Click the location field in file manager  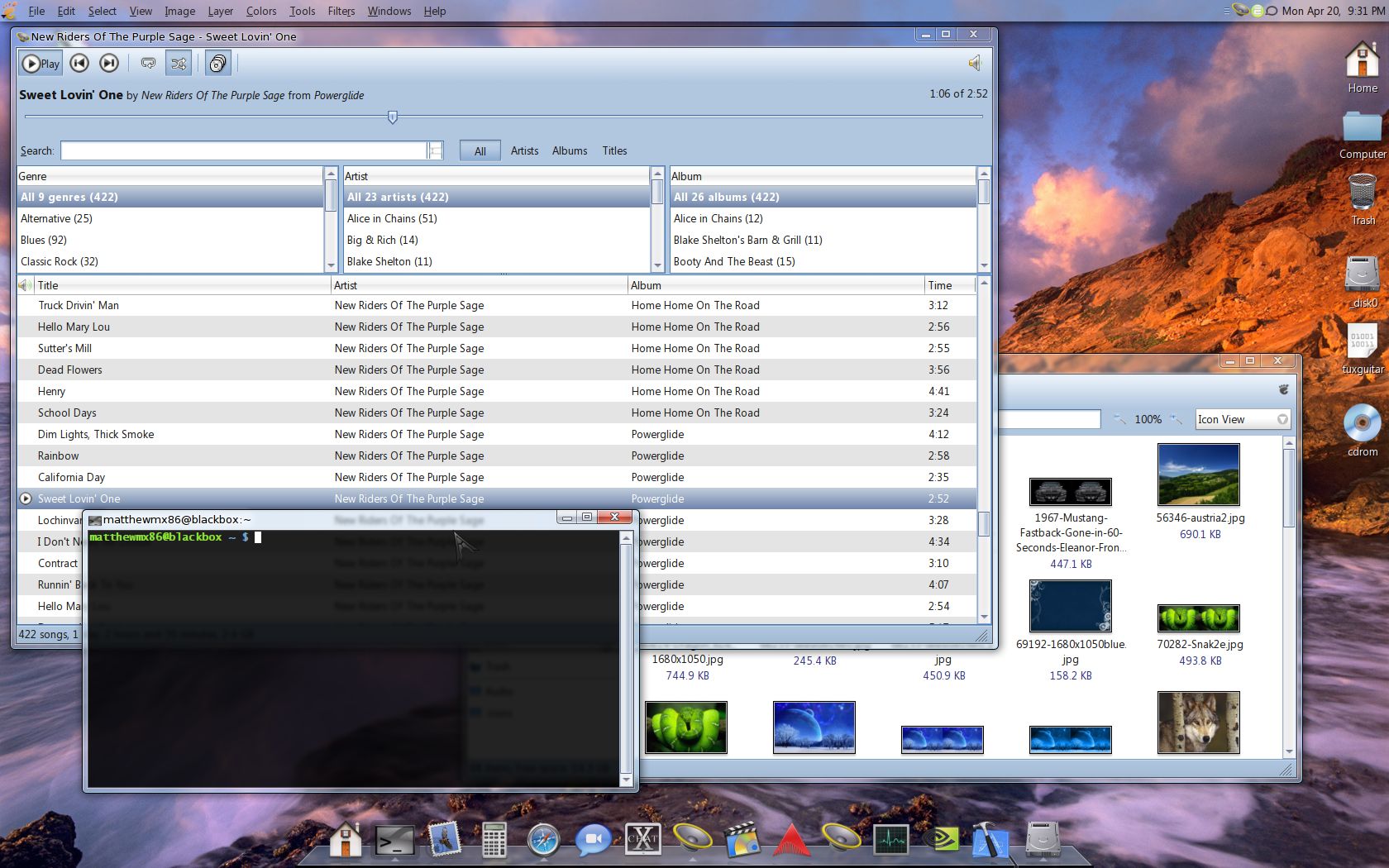(x=1050, y=420)
